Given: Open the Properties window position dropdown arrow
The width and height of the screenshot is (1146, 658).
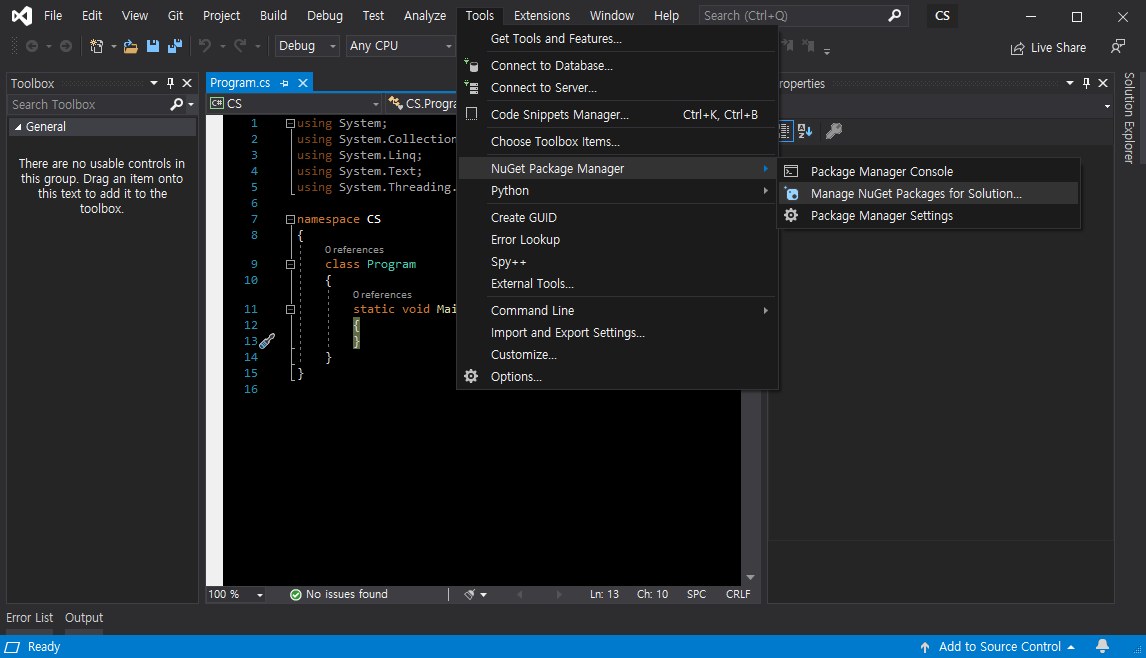Looking at the screenshot, I should [x=1070, y=83].
